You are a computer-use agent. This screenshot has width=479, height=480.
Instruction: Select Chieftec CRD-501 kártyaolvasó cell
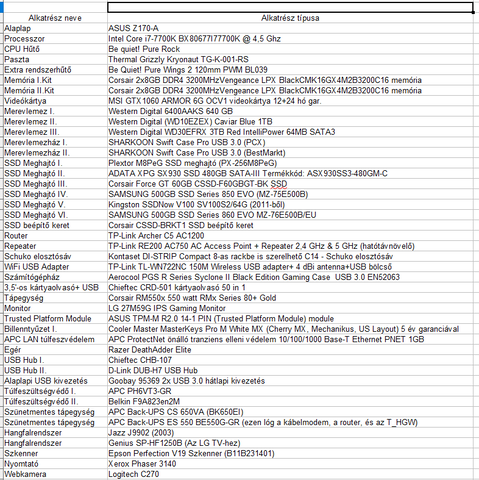(290, 287)
